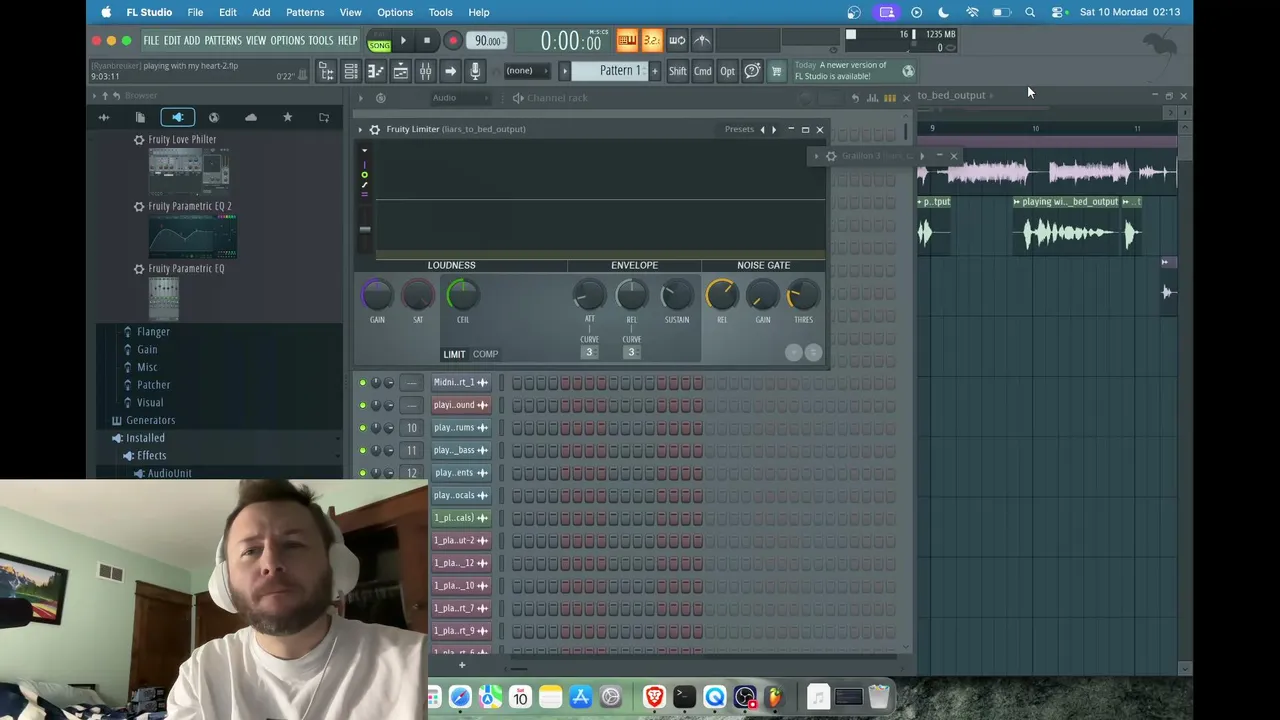Click the globe icon beside update notice

point(908,71)
